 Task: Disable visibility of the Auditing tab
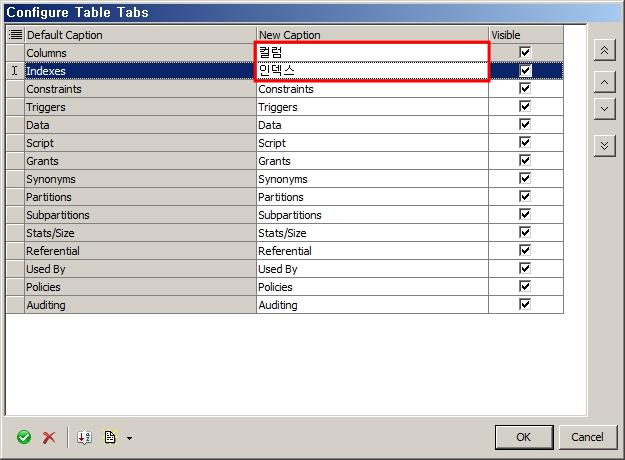coord(525,305)
